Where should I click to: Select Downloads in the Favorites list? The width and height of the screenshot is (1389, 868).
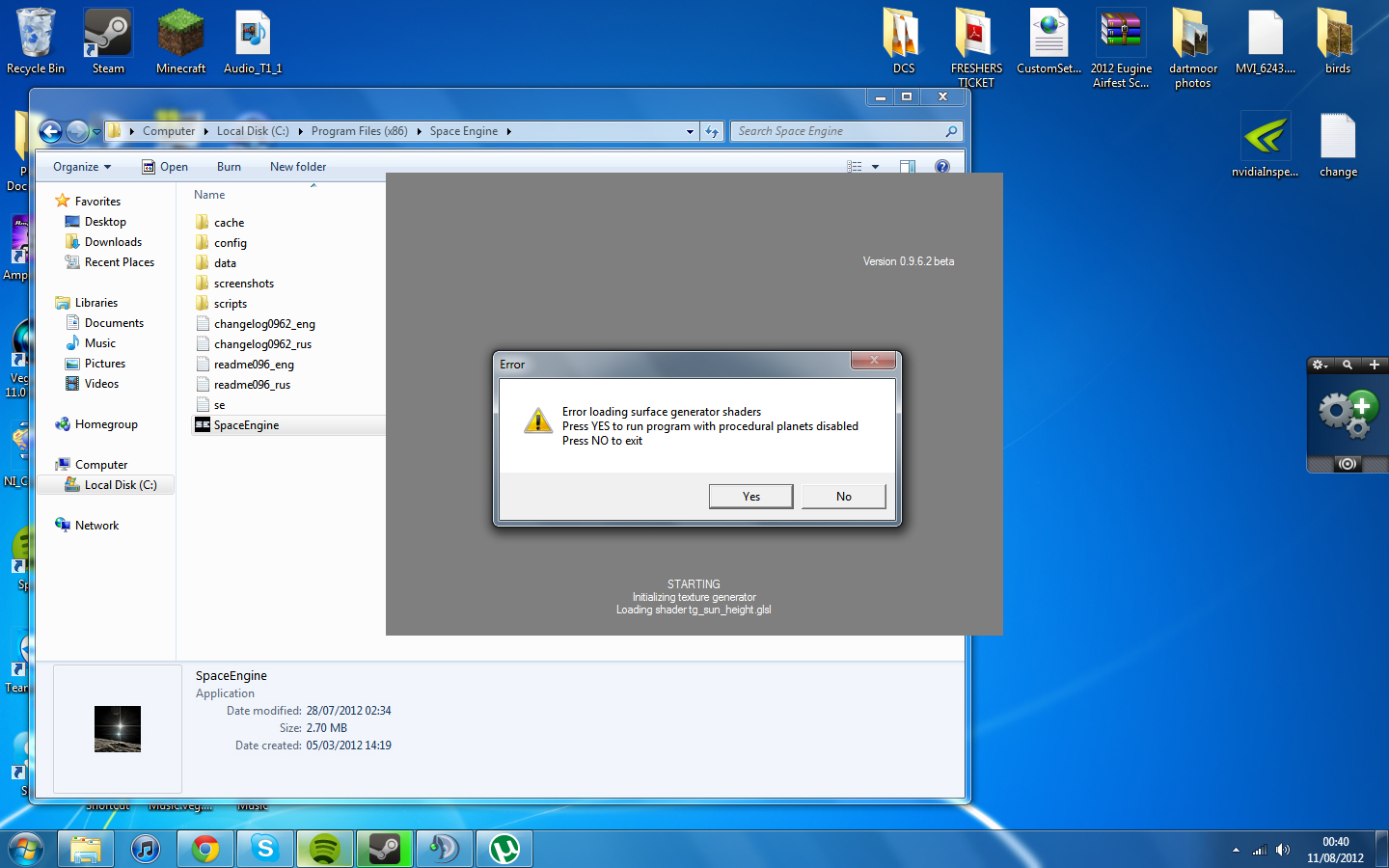pyautogui.click(x=113, y=242)
